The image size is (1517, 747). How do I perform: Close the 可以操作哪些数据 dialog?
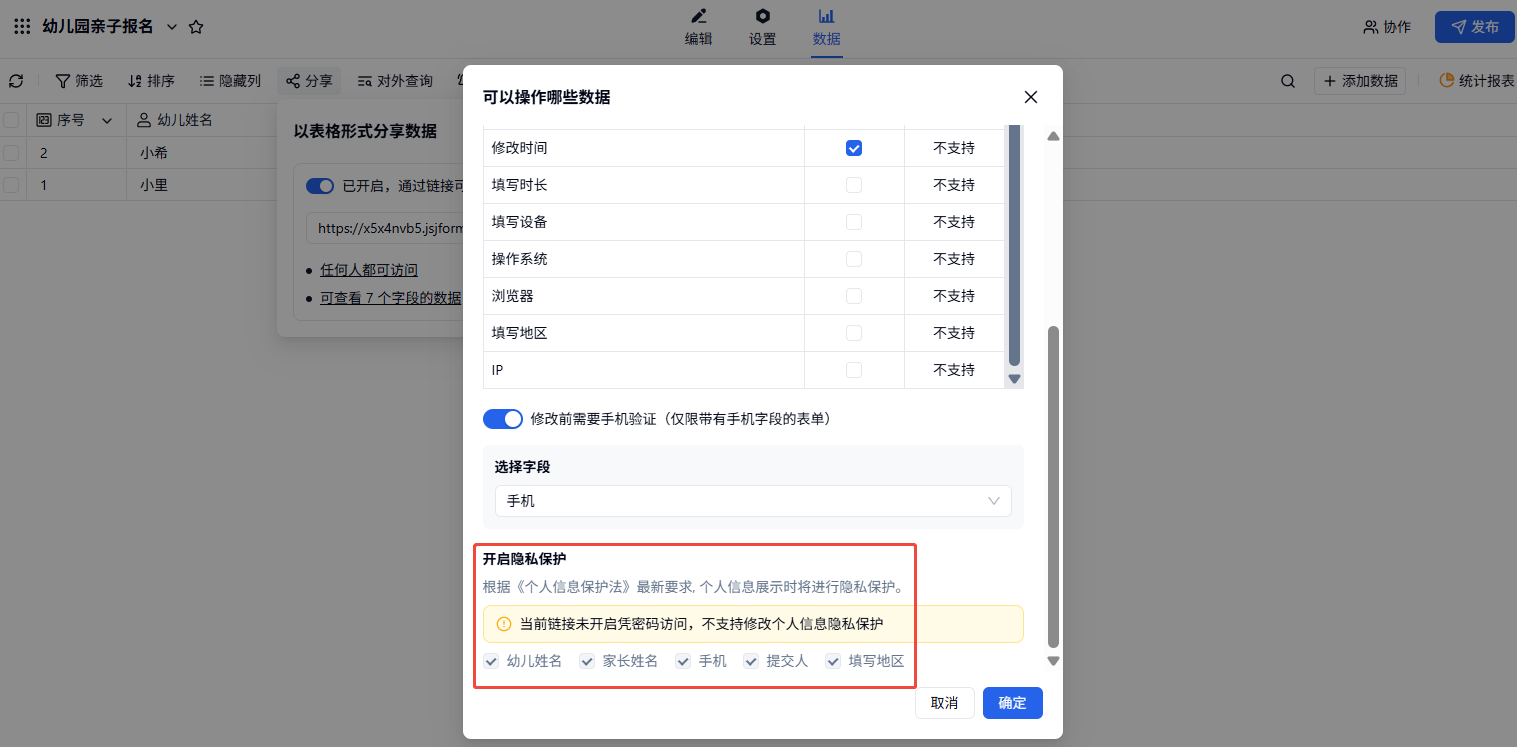click(1031, 97)
